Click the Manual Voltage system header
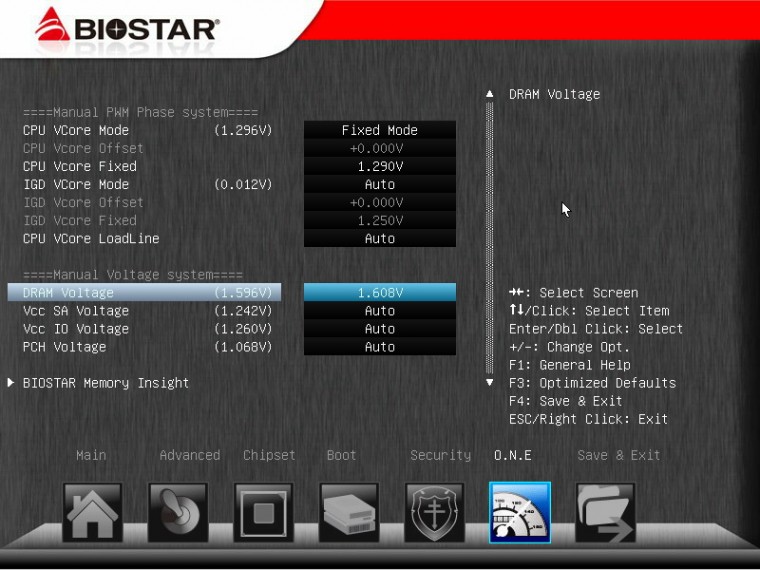Image resolution: width=760 pixels, height=570 pixels. pyautogui.click(x=133, y=275)
